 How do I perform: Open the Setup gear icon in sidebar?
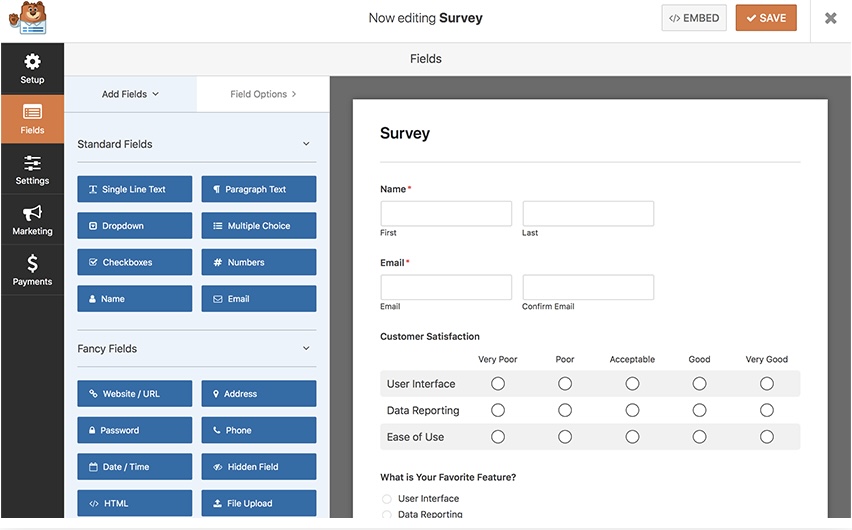click(32, 62)
